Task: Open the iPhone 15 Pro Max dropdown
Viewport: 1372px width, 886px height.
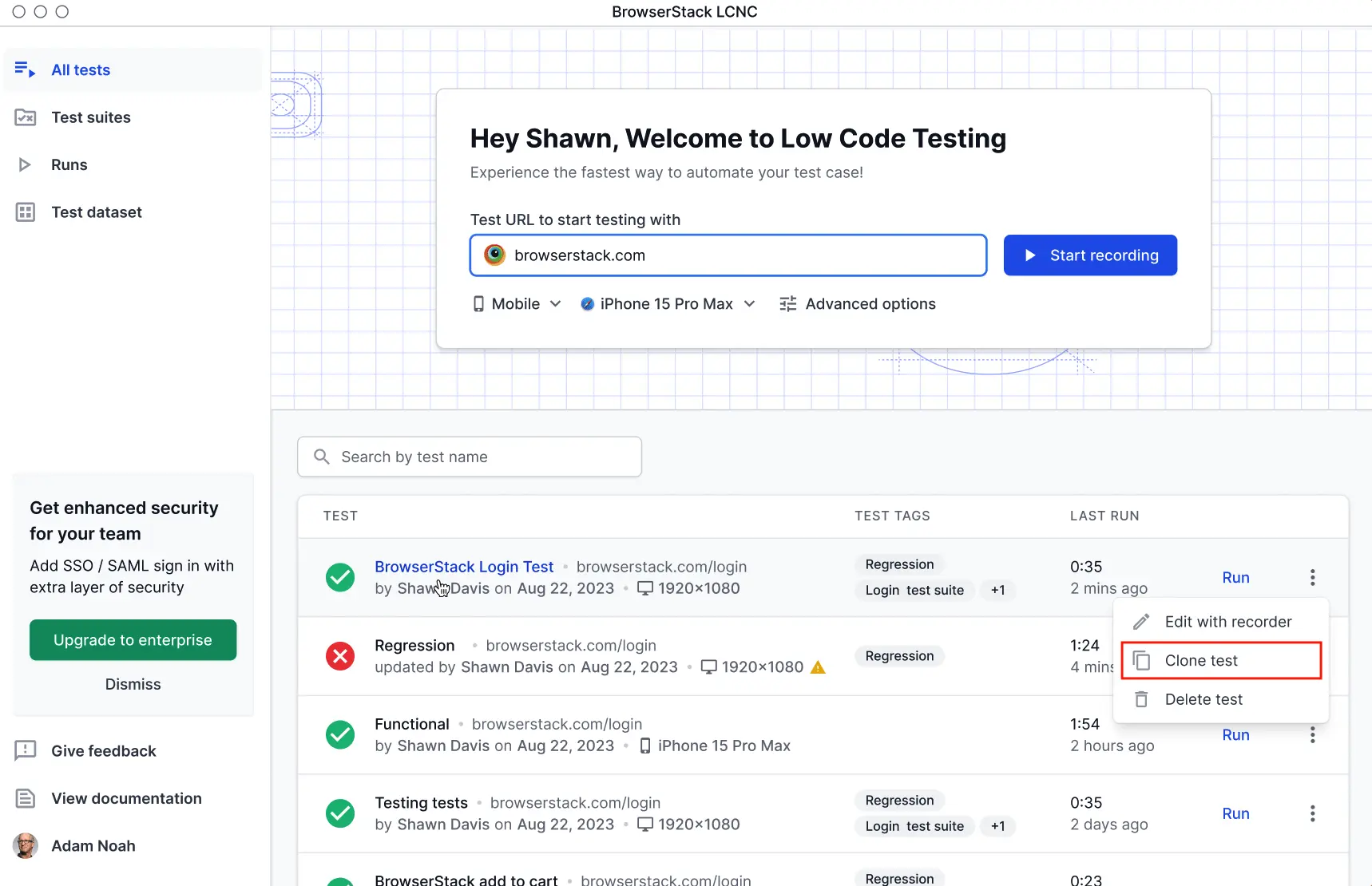Action: coord(668,304)
